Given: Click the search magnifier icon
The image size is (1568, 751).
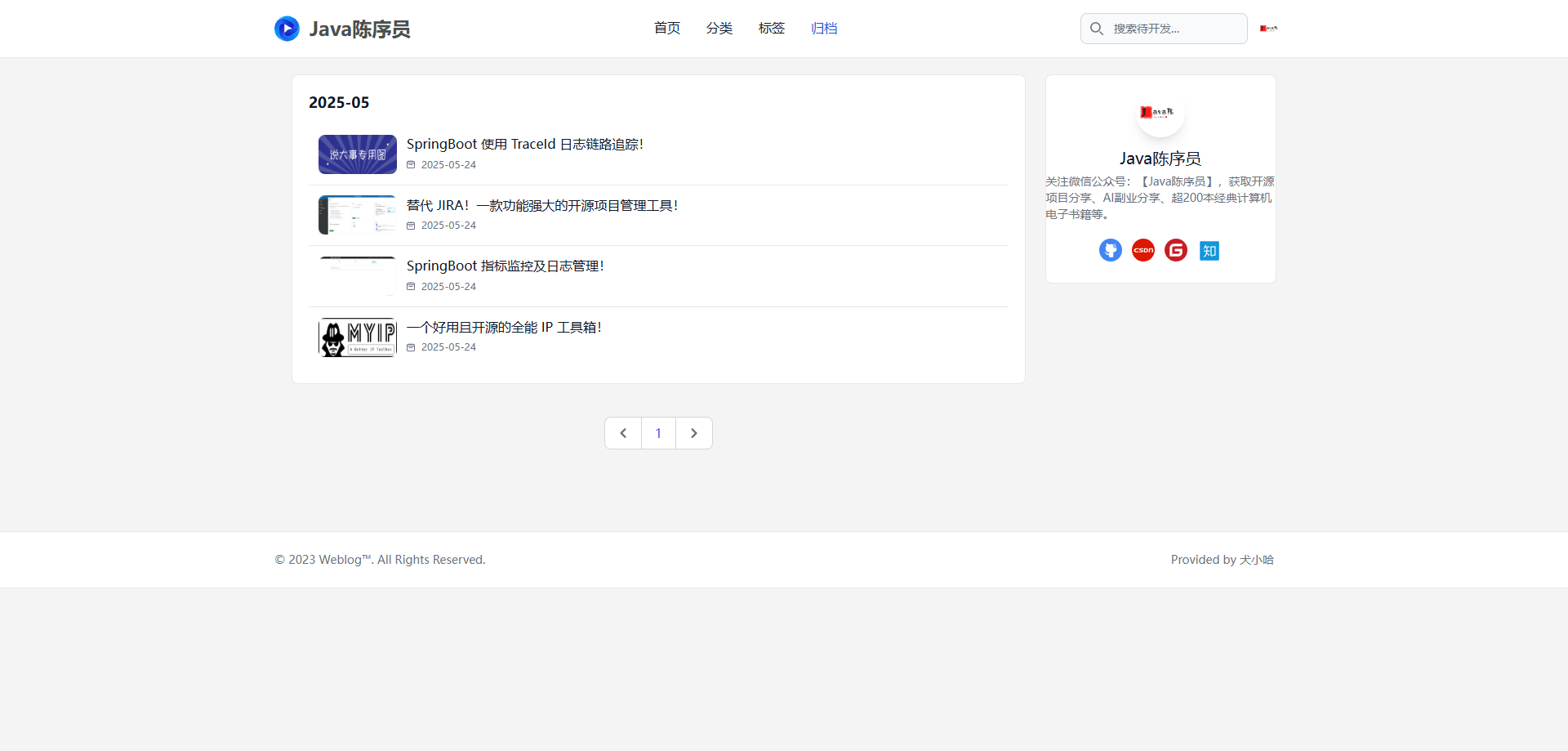Looking at the screenshot, I should coord(1097,29).
